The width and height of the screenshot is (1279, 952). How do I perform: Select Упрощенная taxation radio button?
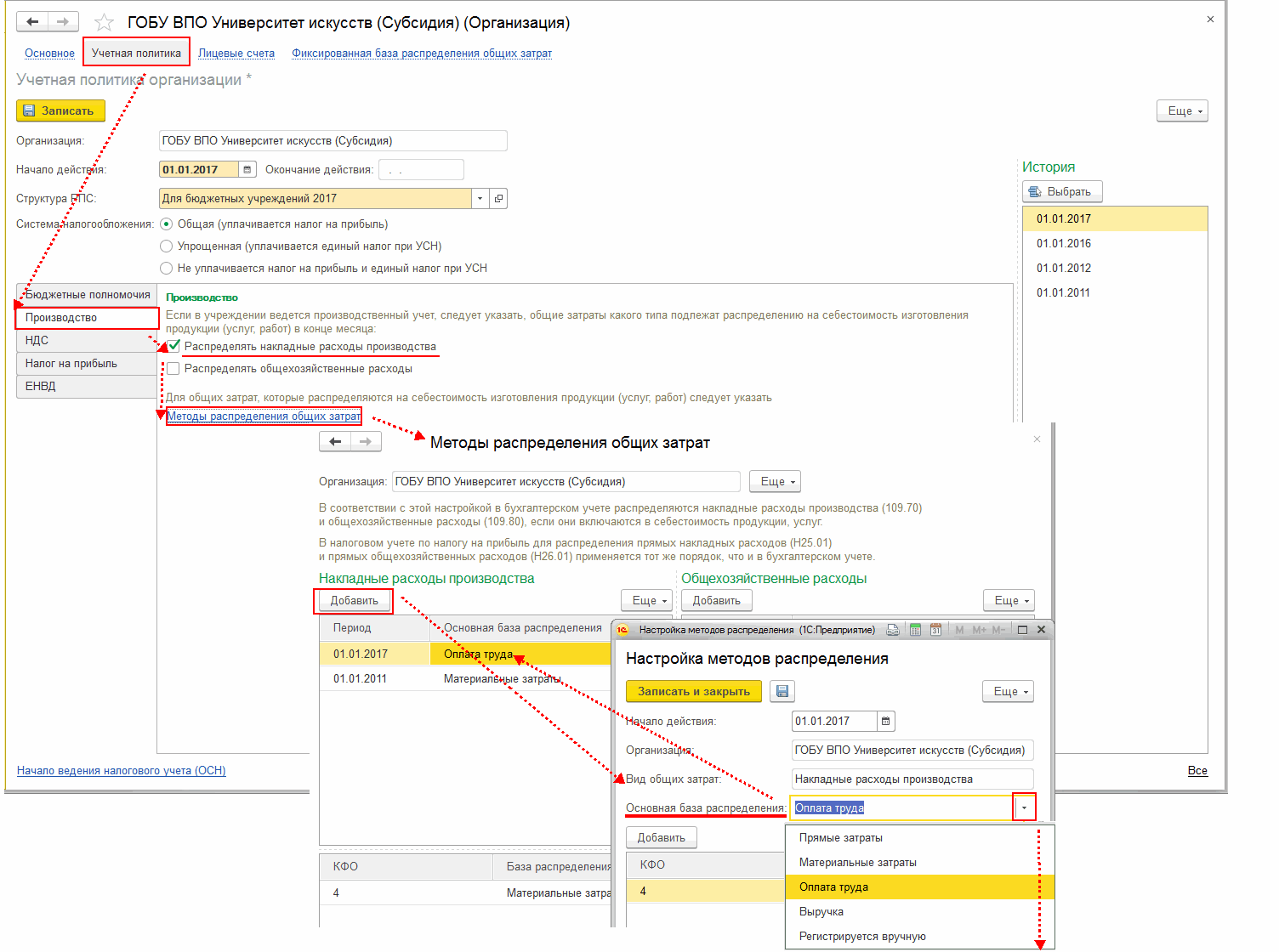click(167, 246)
